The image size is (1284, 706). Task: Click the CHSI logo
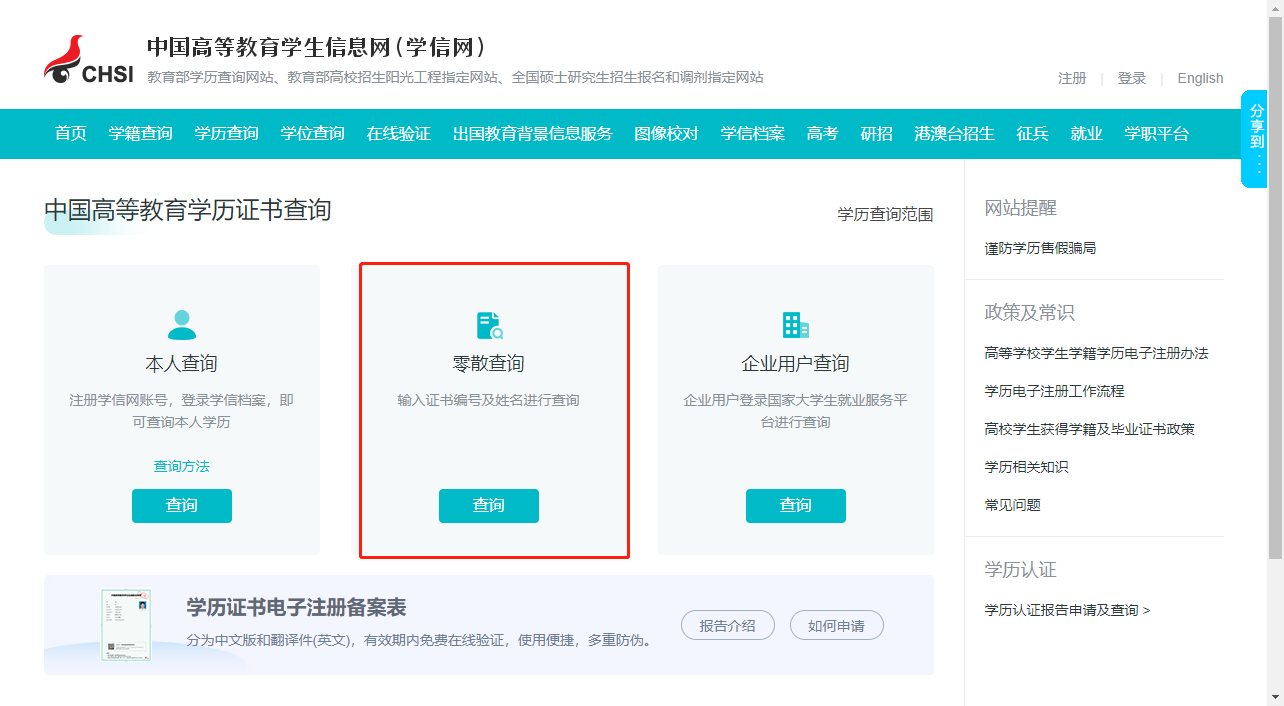tap(89, 61)
